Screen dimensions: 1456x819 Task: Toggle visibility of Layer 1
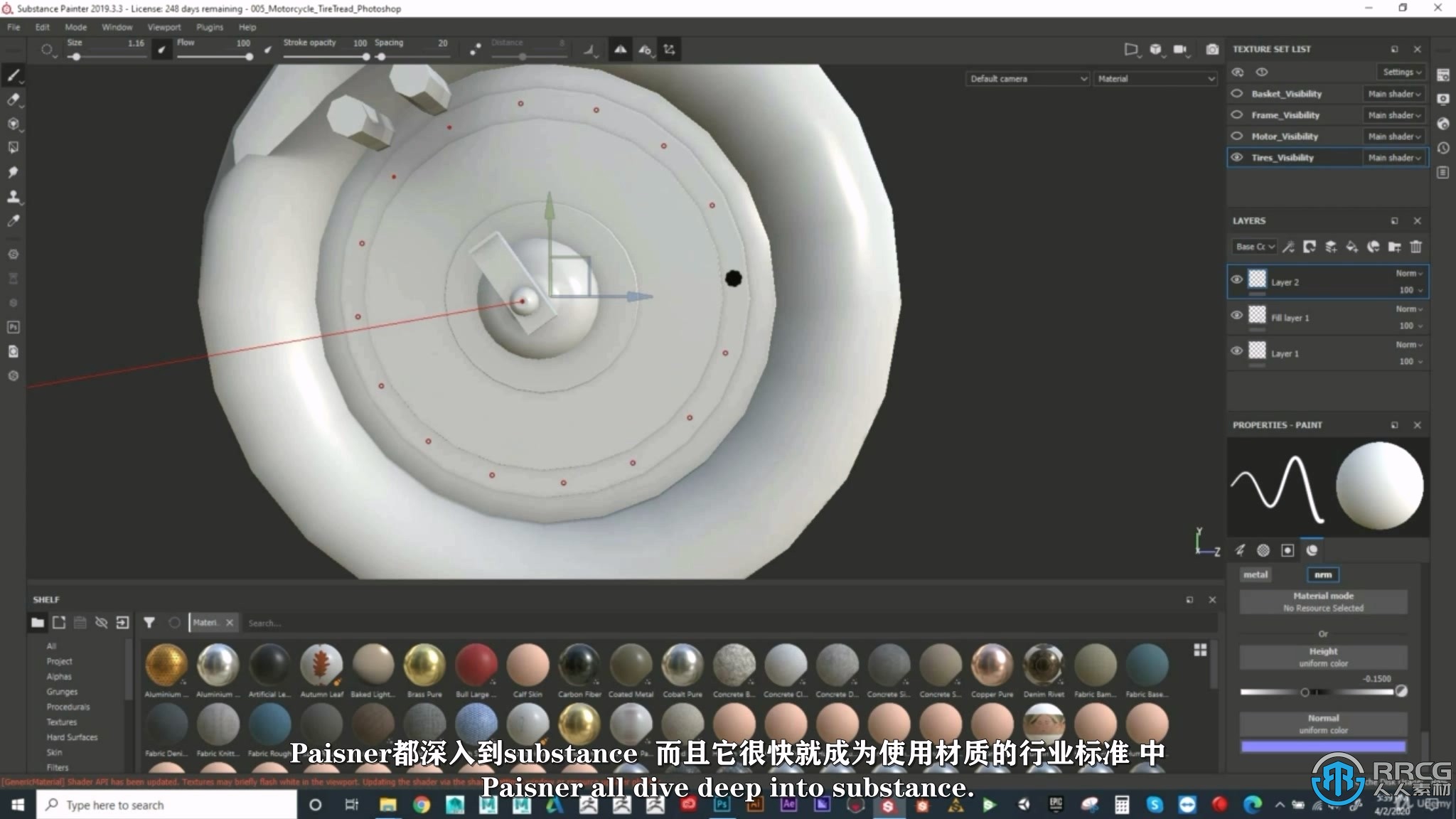click(1237, 350)
